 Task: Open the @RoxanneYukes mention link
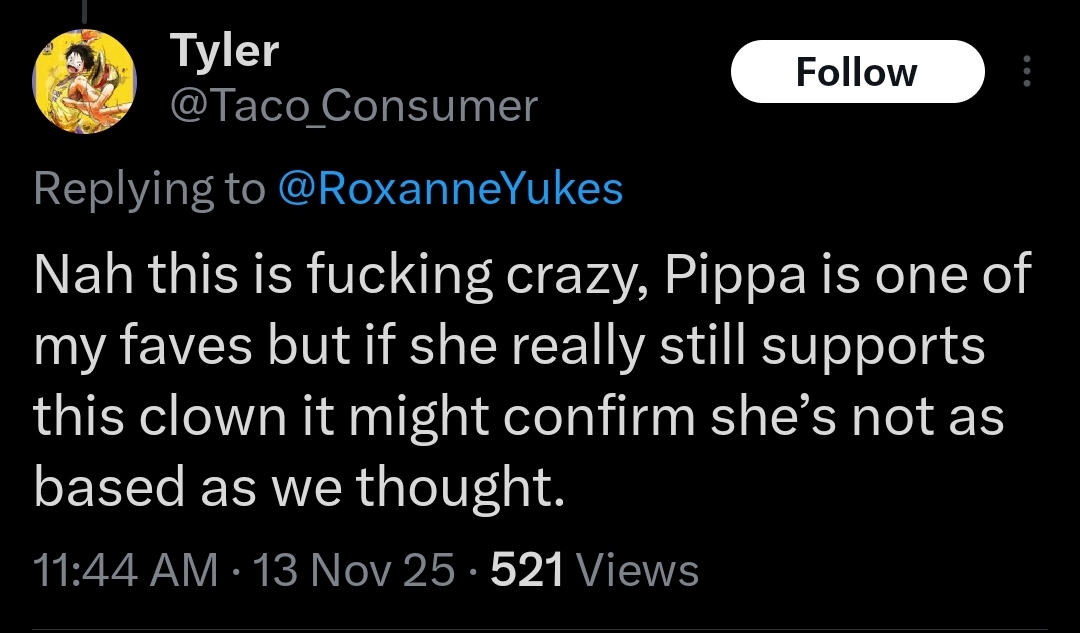tap(449, 188)
